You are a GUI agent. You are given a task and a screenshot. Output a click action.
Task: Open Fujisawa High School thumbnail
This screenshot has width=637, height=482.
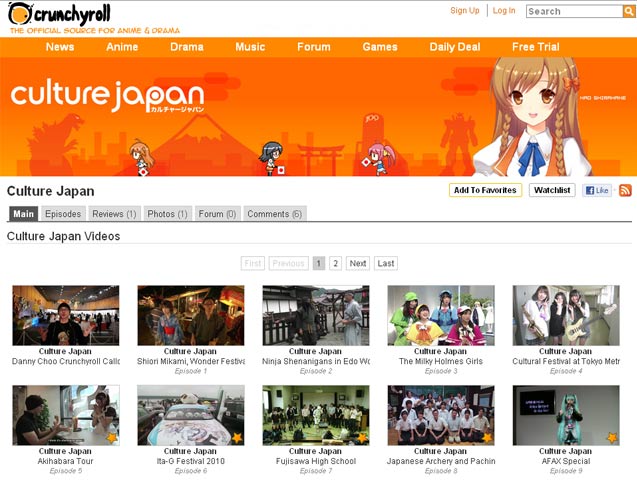(316, 415)
